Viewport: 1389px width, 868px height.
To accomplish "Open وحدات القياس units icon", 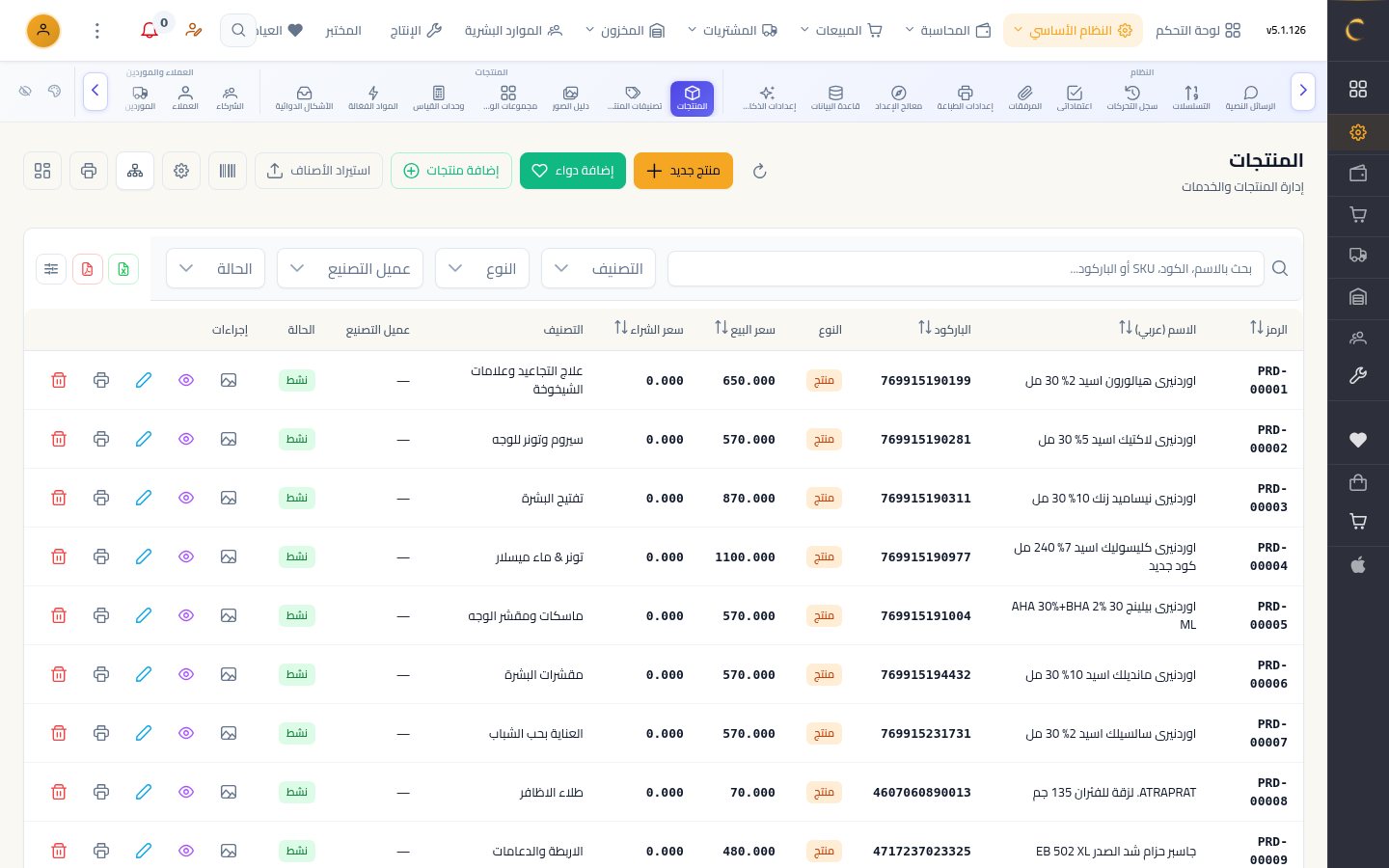I will tap(439, 98).
